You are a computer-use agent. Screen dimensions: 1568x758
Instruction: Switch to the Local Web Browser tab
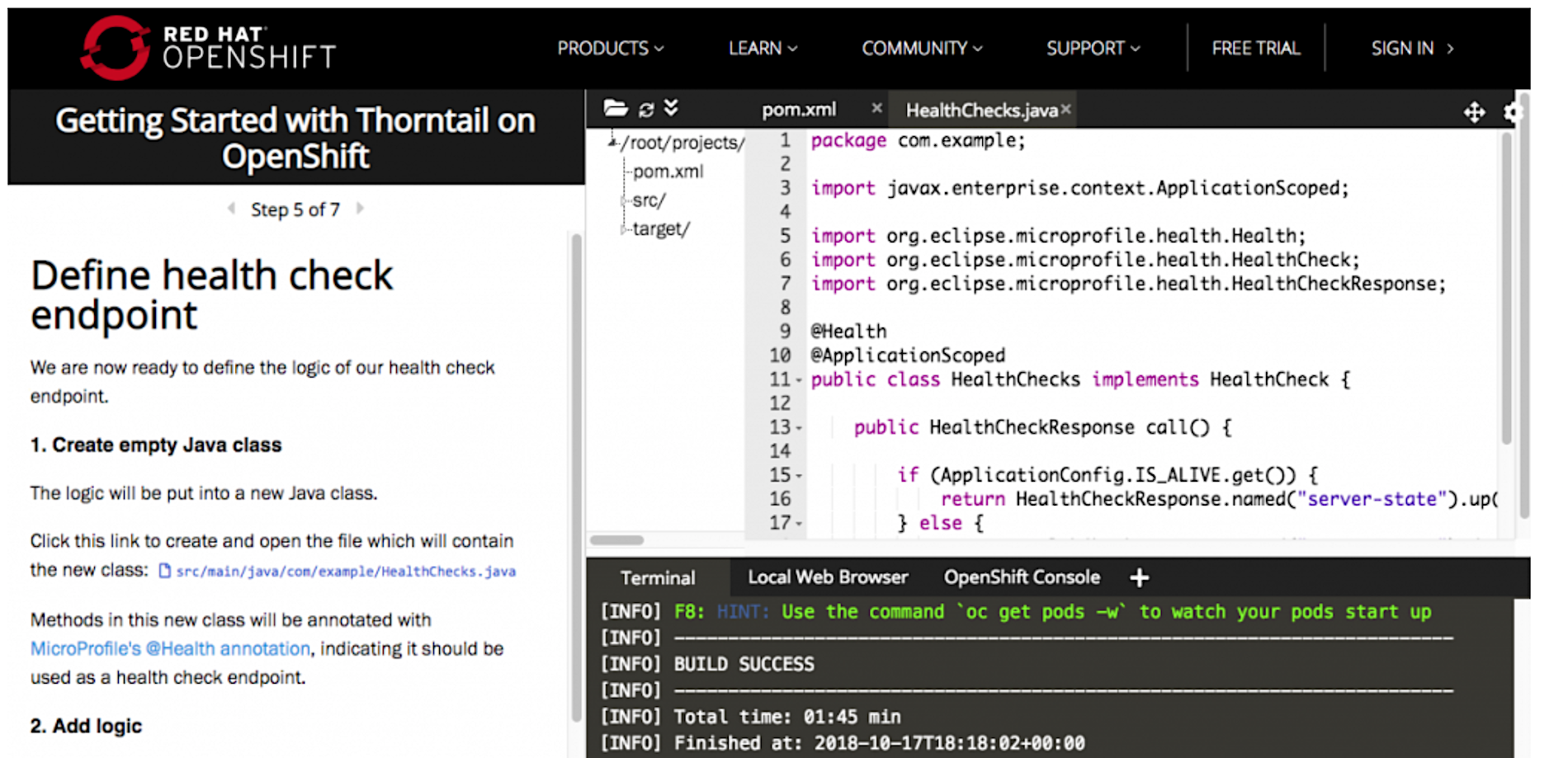click(828, 577)
